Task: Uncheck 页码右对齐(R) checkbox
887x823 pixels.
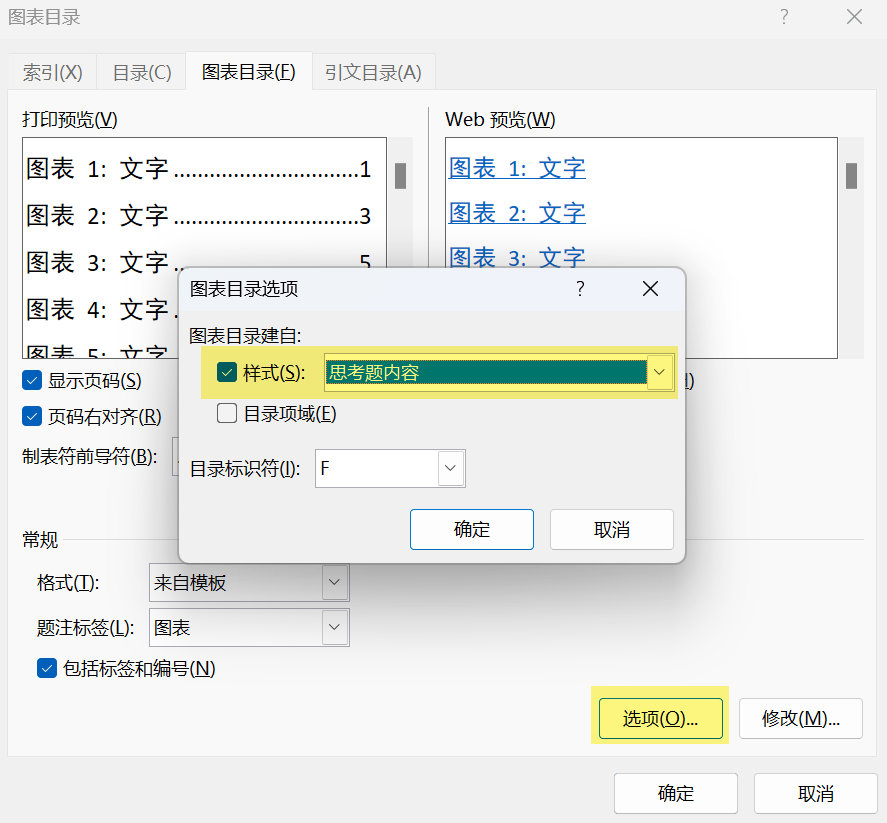Action: (32, 416)
